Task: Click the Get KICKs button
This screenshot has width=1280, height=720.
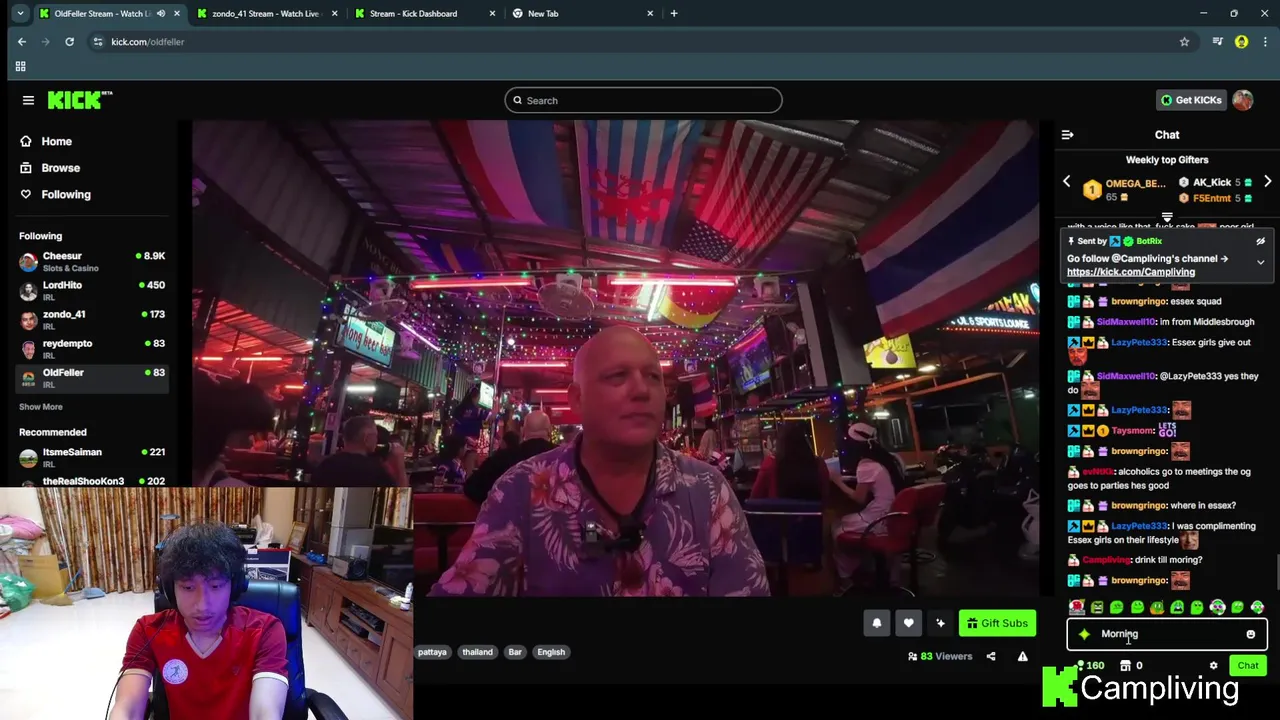Action: [1191, 100]
